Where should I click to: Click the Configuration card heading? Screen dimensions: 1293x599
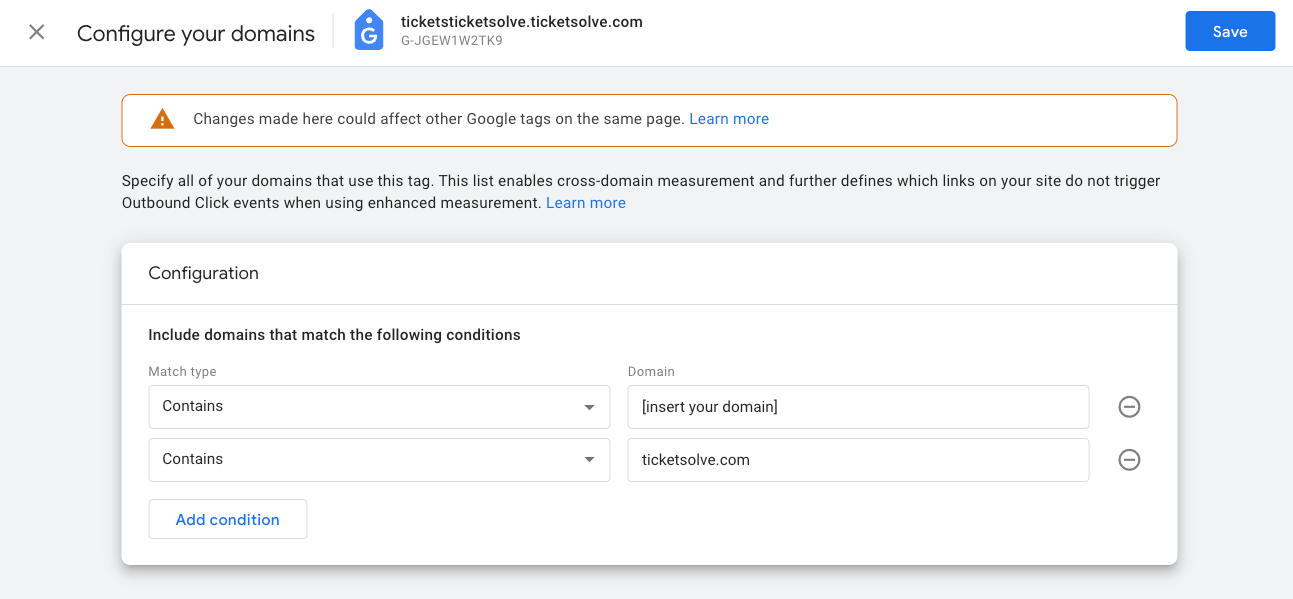pyautogui.click(x=203, y=273)
